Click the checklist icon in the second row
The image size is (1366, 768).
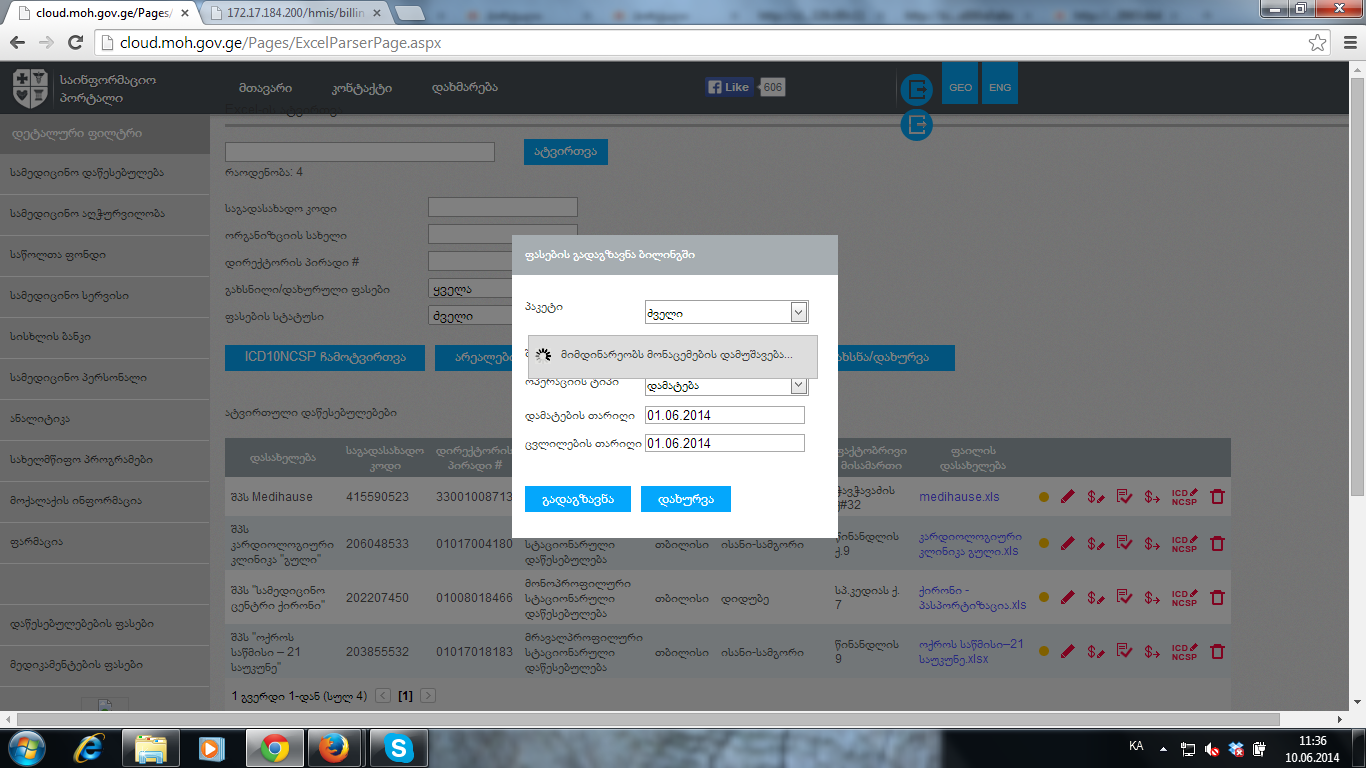coord(1124,543)
